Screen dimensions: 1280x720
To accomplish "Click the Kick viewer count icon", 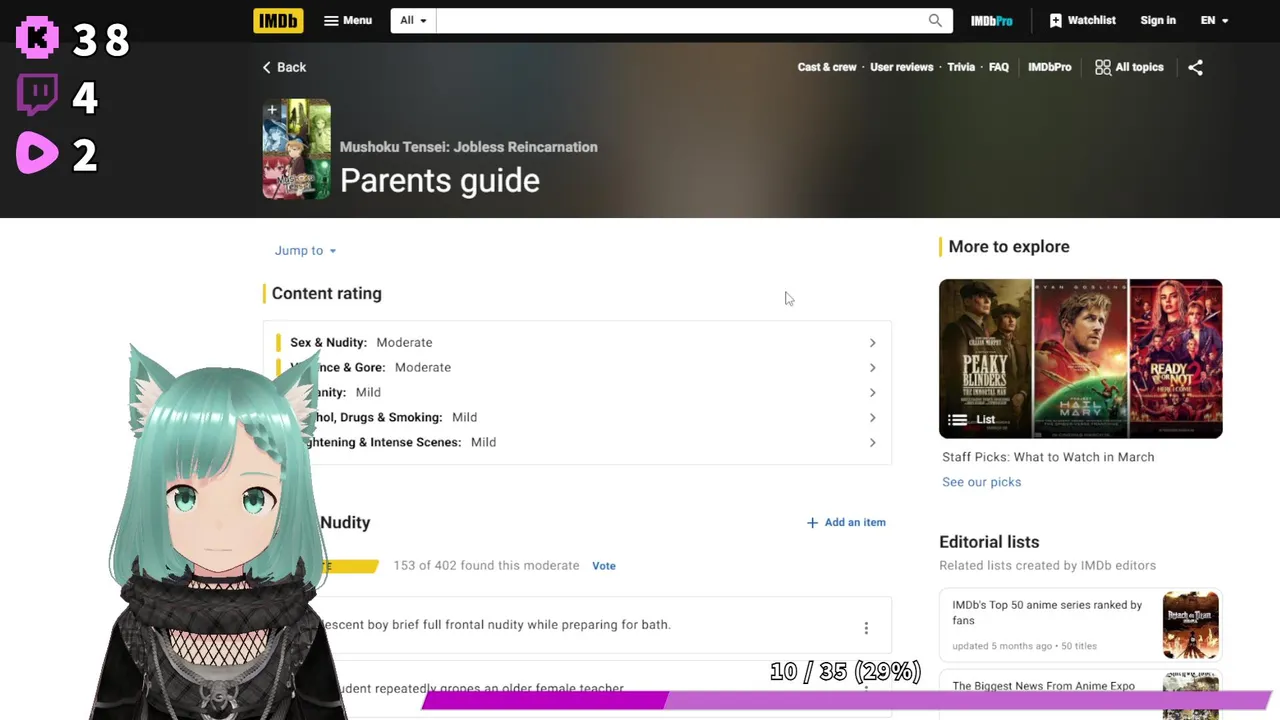I will tap(38, 38).
